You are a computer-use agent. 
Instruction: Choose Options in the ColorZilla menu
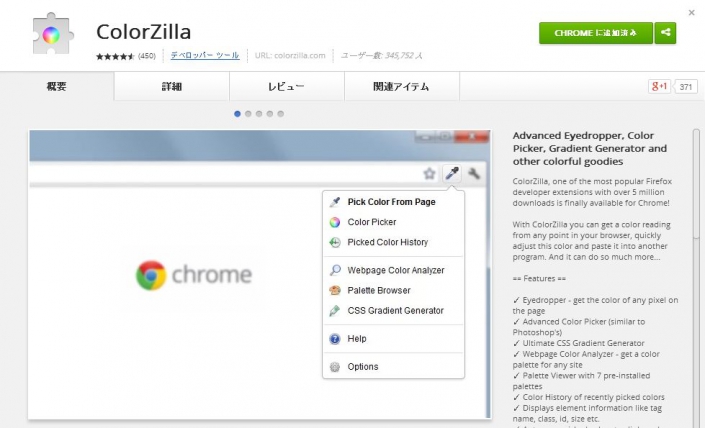[393, 367]
